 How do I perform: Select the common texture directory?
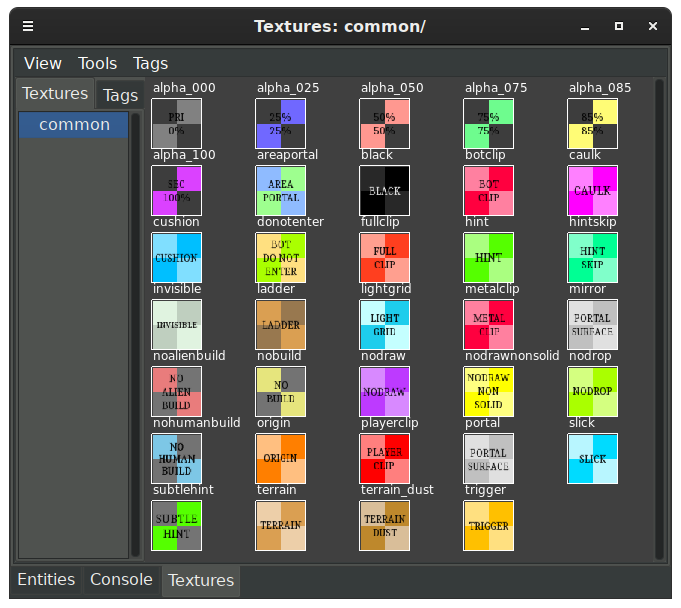click(x=75, y=125)
